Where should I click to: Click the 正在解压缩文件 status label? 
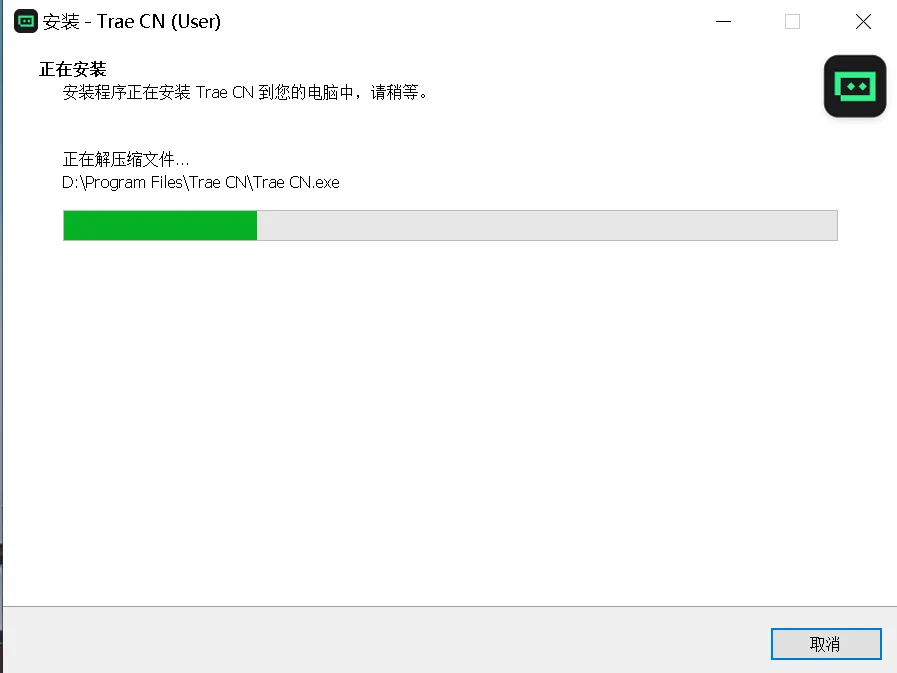(x=125, y=159)
